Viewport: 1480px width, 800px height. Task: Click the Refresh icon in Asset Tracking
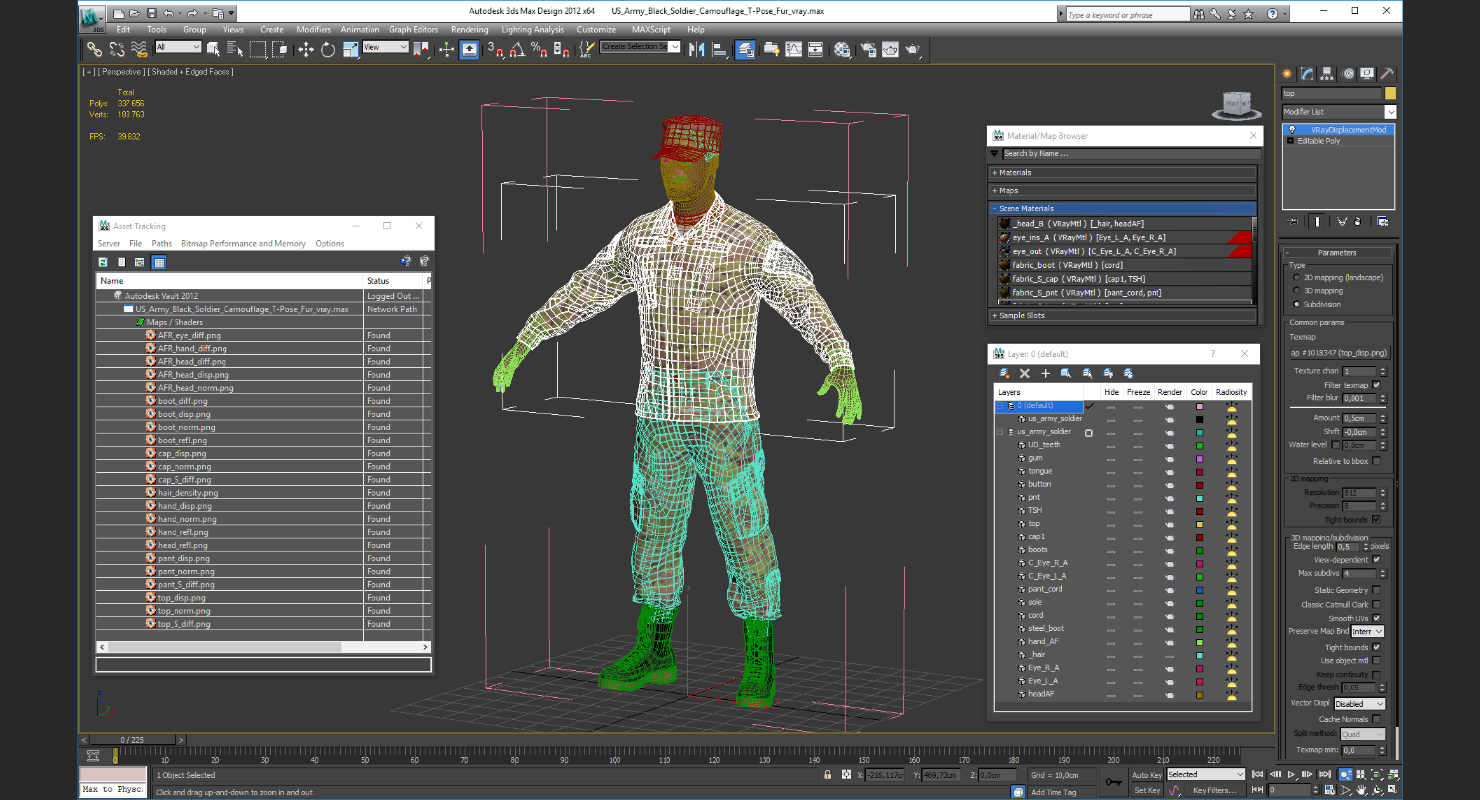tap(103, 262)
